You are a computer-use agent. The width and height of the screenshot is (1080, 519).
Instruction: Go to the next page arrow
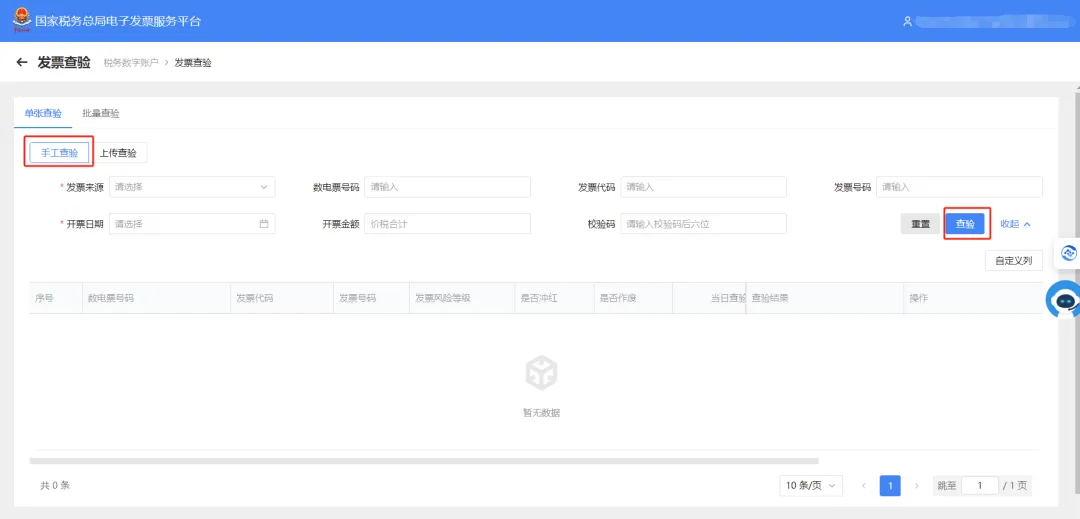tap(916, 485)
